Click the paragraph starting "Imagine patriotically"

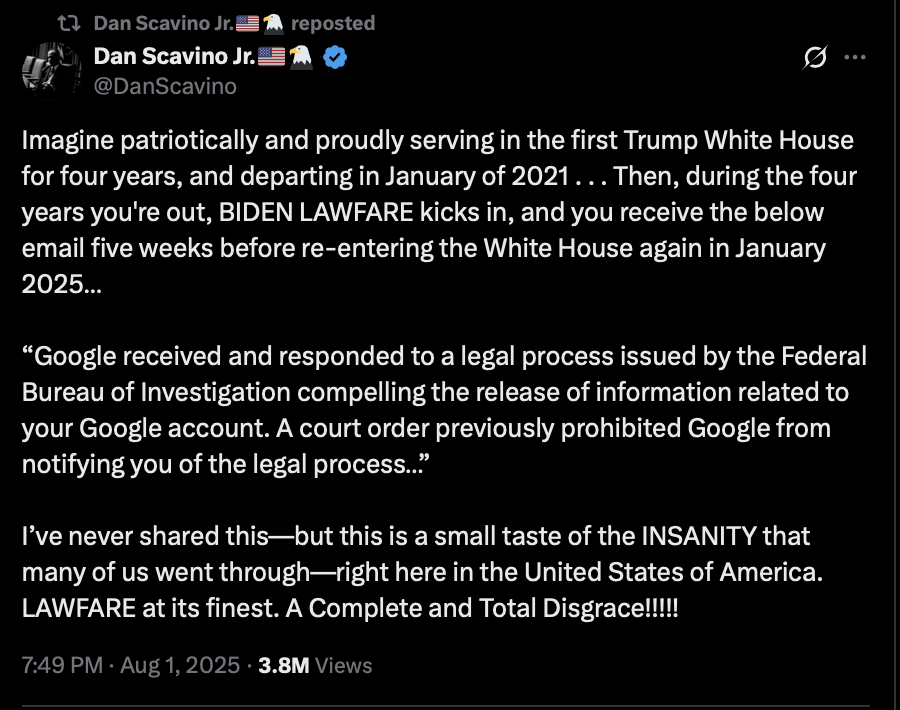[x=435, y=212]
